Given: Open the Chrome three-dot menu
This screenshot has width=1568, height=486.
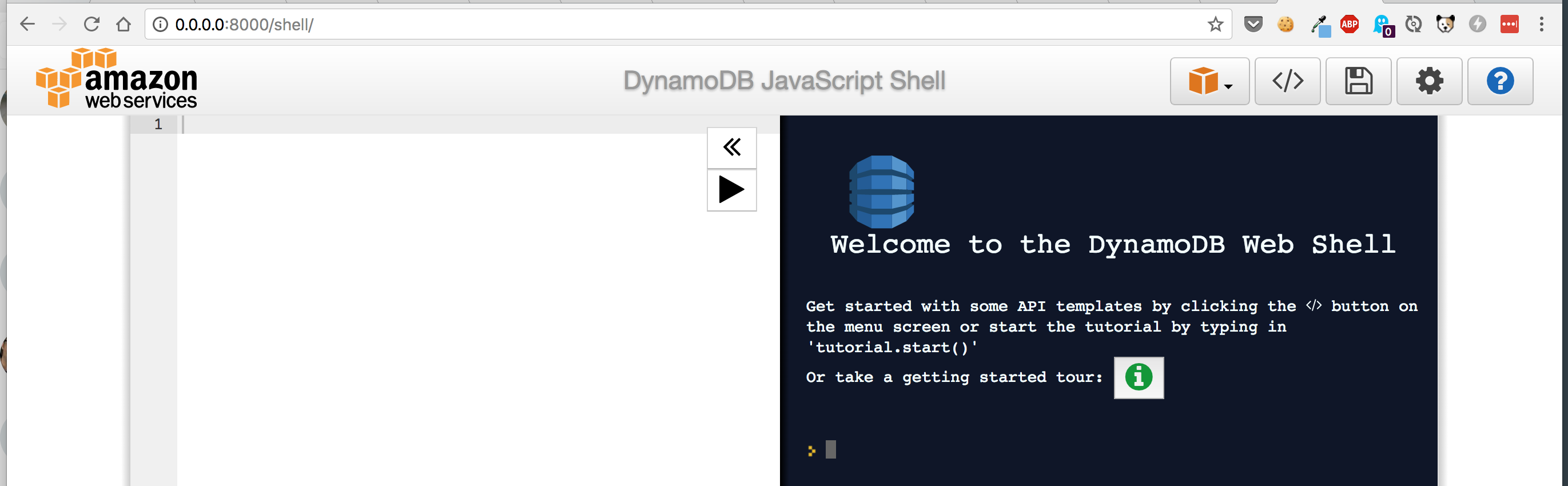Looking at the screenshot, I should click(1541, 25).
